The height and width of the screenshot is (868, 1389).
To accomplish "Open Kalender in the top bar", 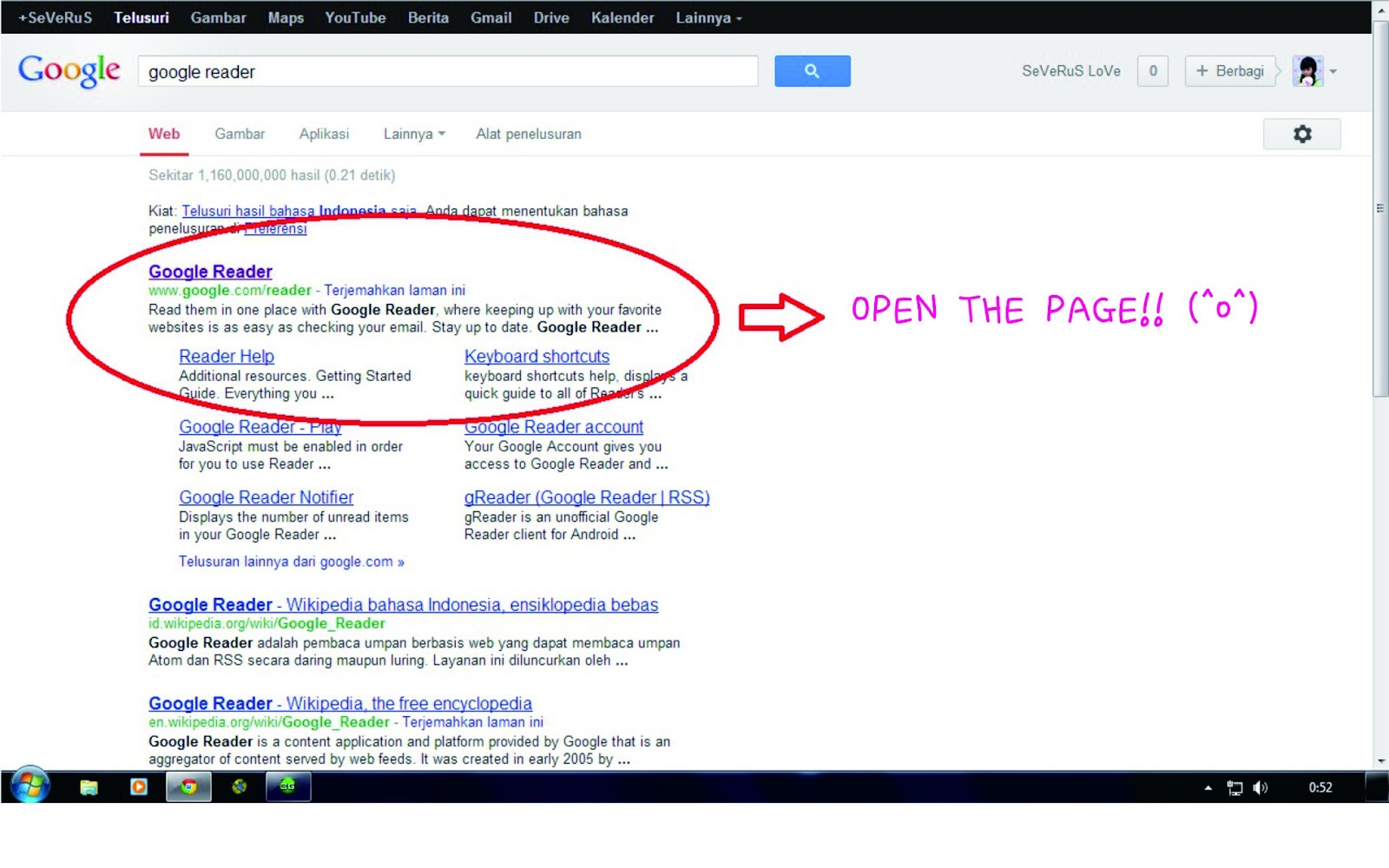I will (622, 17).
